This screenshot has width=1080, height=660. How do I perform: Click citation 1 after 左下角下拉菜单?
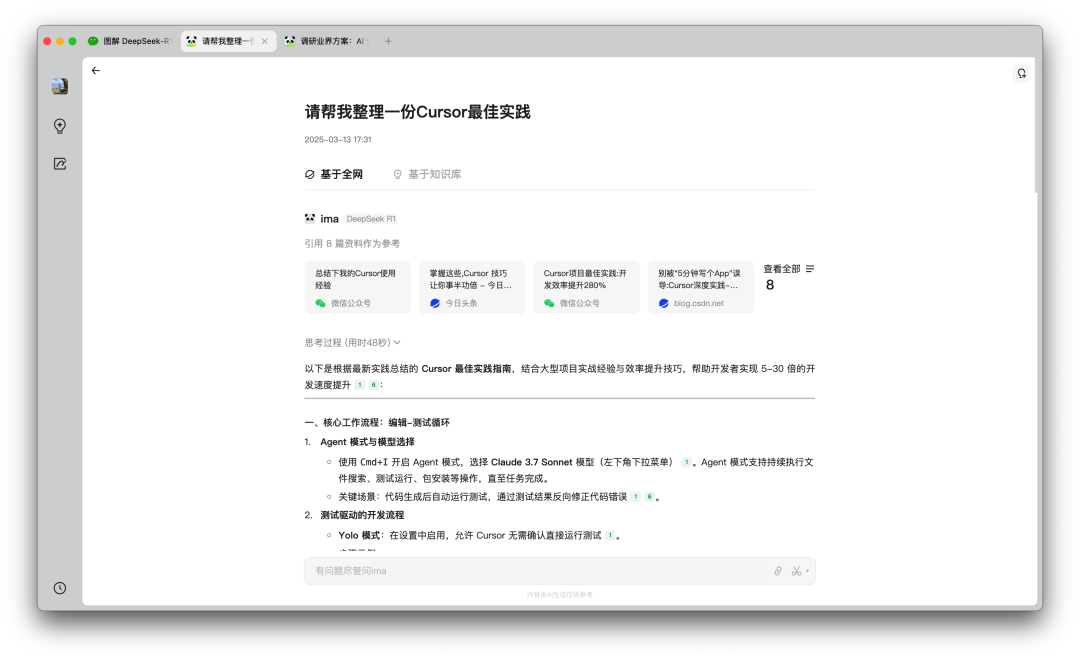(x=686, y=462)
